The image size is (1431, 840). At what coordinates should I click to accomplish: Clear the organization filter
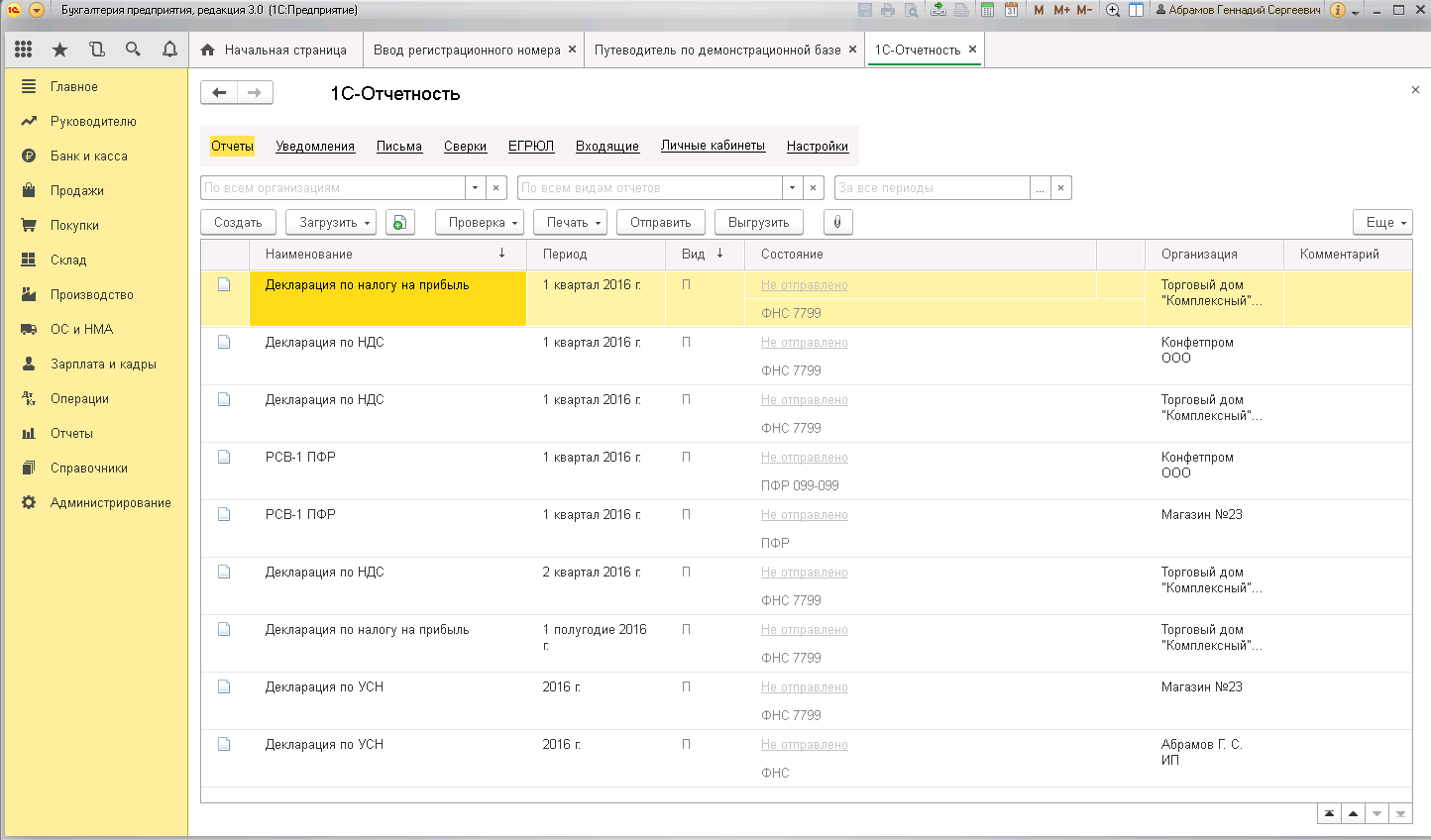(496, 188)
